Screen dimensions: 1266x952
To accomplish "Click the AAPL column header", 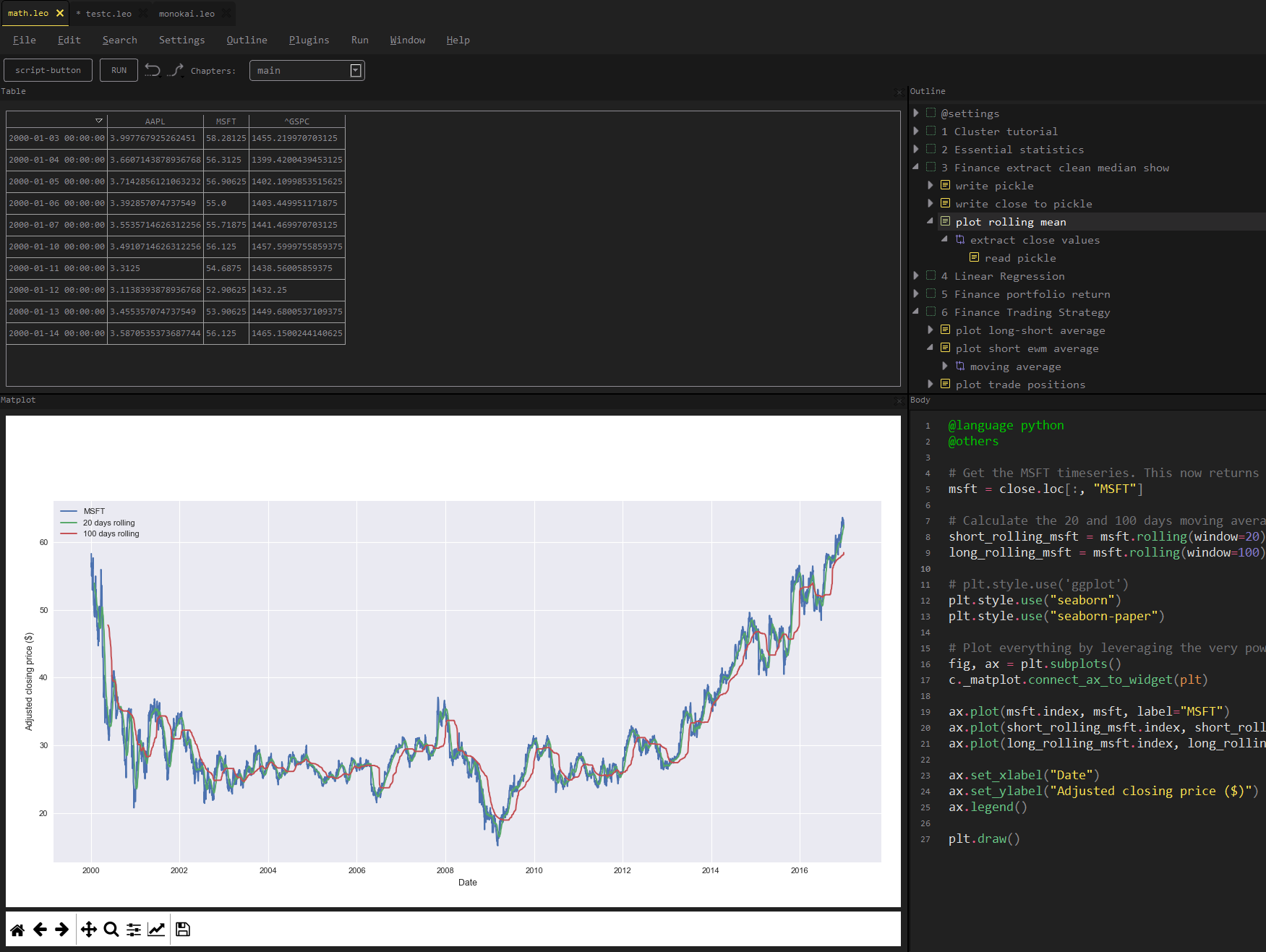I will coord(155,121).
